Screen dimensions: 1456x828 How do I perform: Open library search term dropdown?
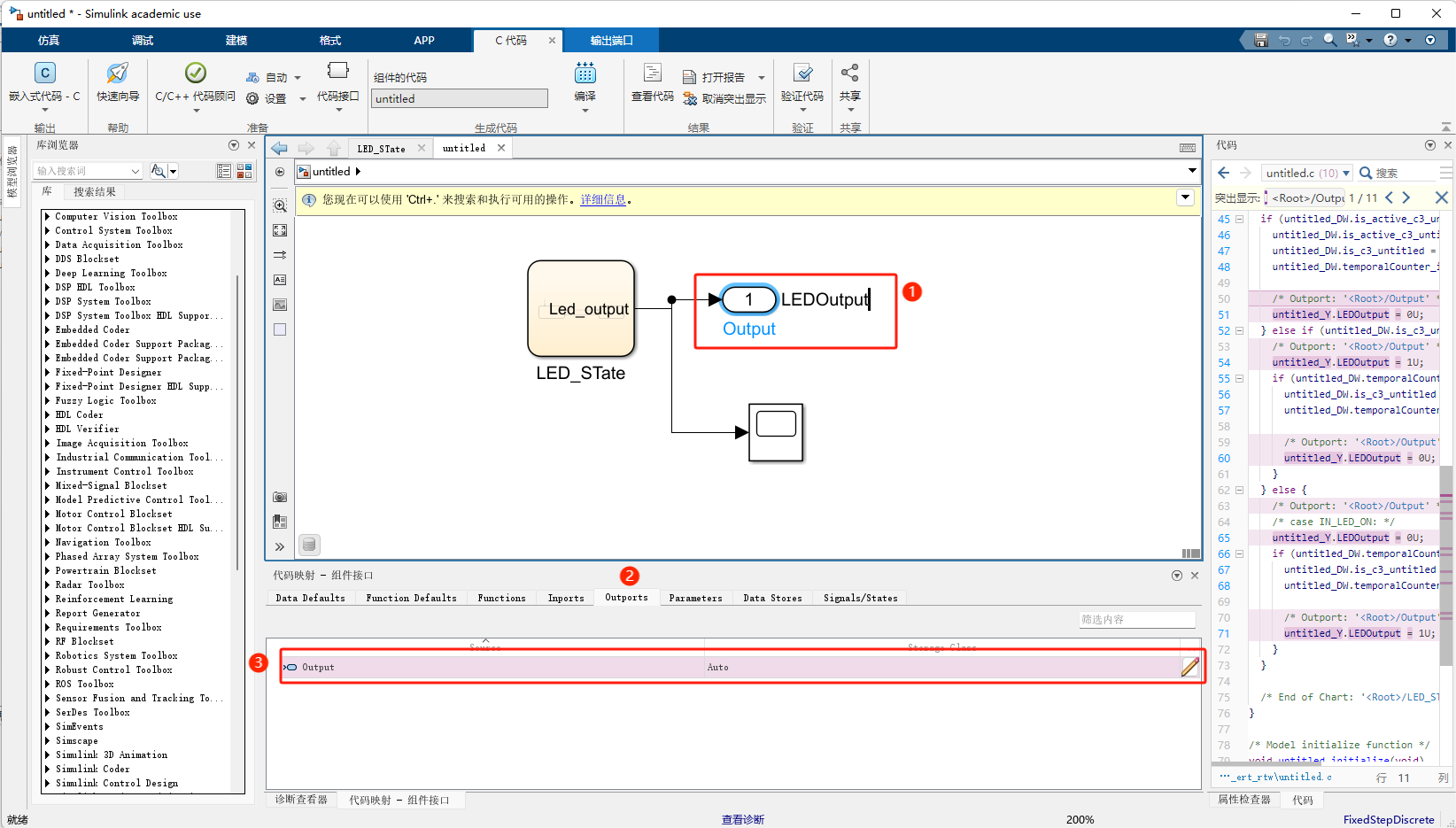click(x=136, y=171)
